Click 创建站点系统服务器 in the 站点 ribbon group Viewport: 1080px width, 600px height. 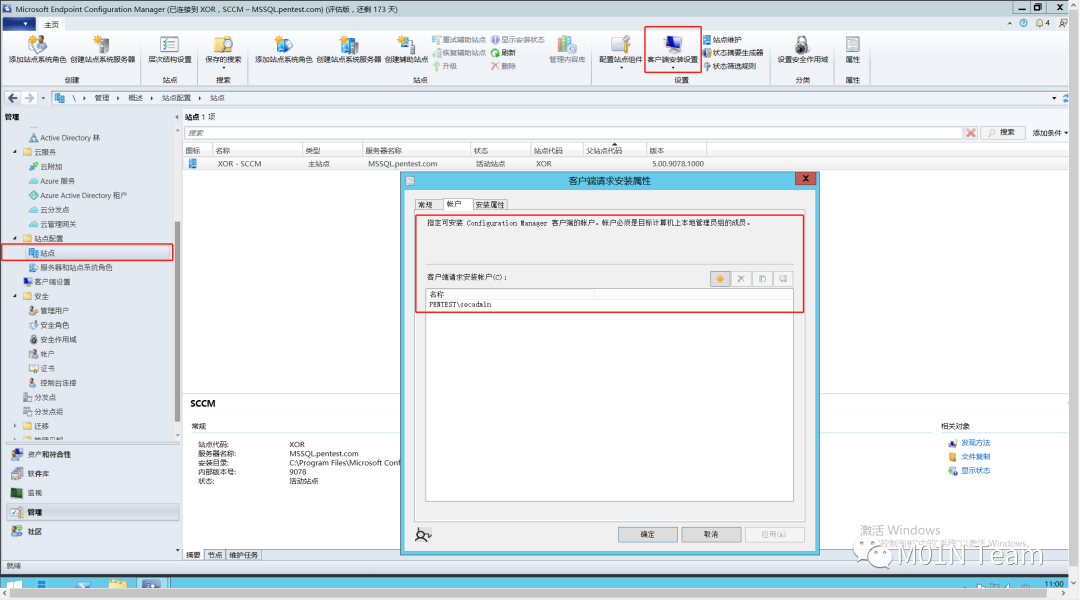pyautogui.click(x=349, y=49)
